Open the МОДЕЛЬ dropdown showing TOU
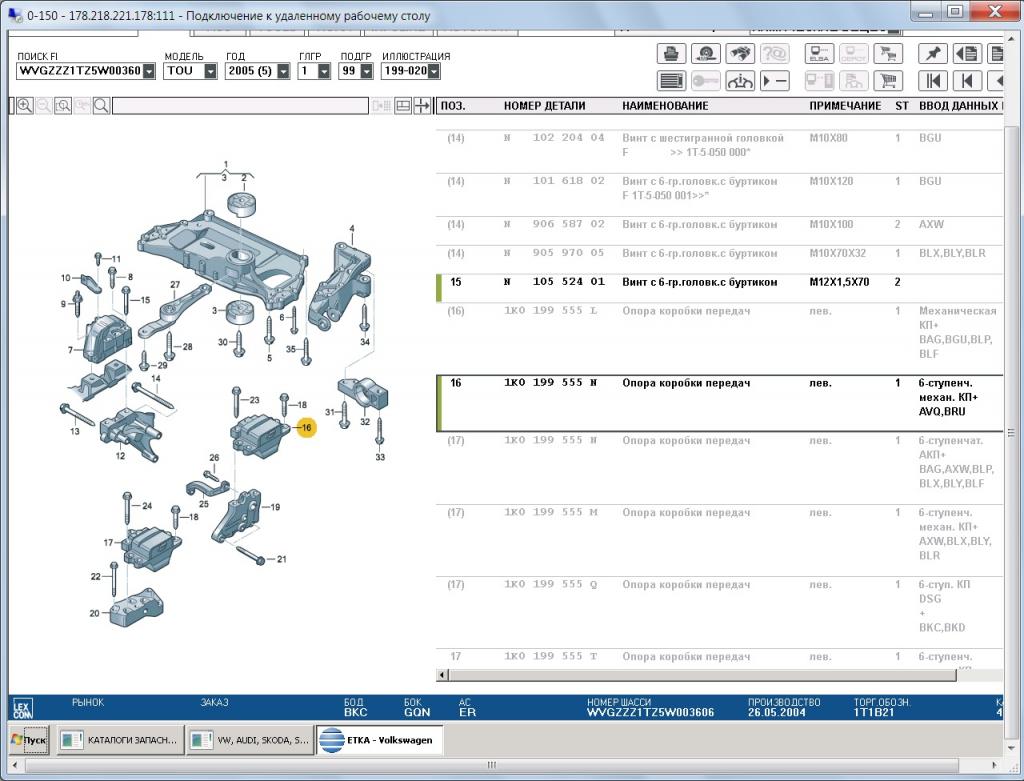Image resolution: width=1024 pixels, height=781 pixels. (210, 71)
